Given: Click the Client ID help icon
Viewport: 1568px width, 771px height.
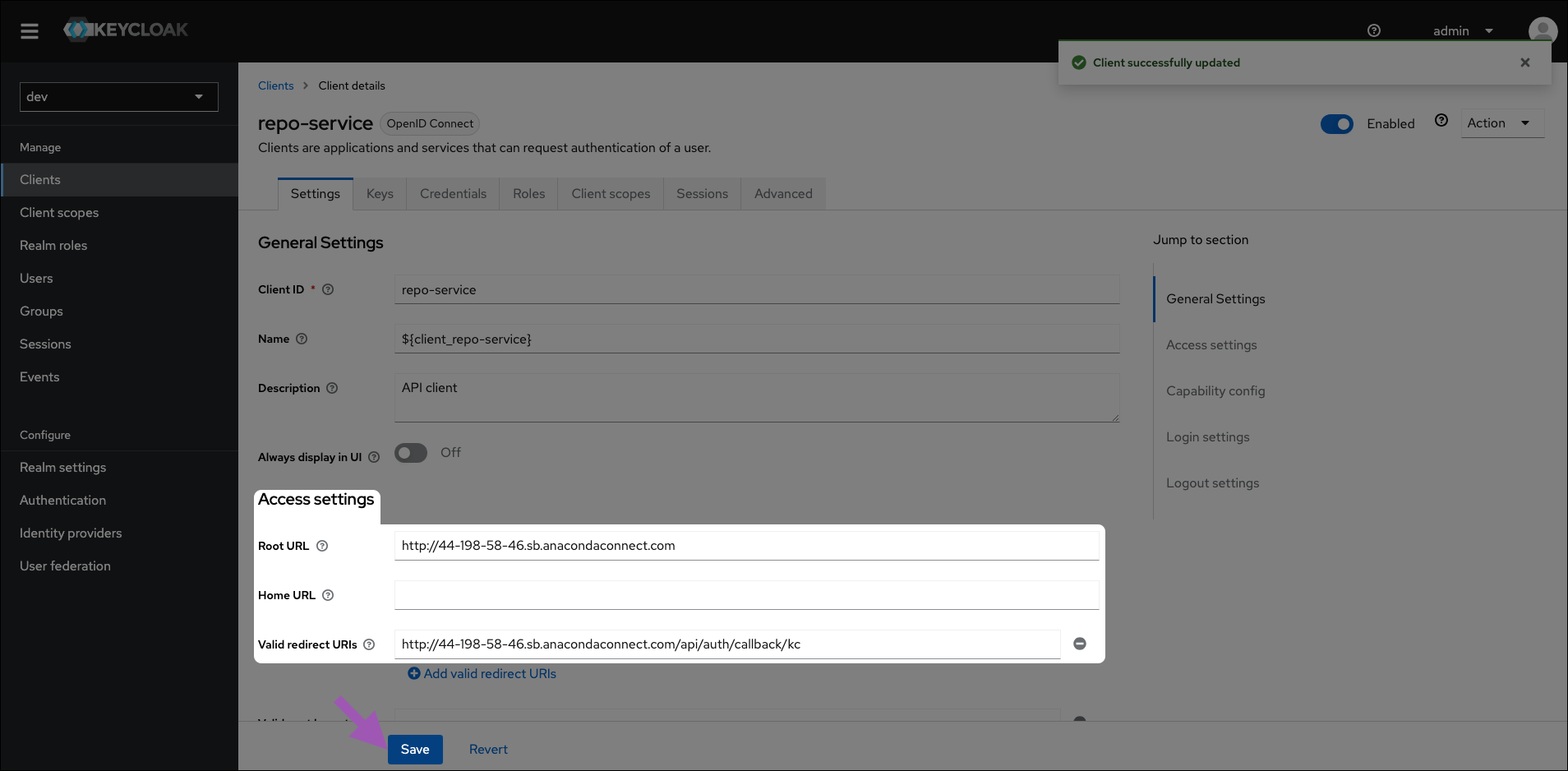Looking at the screenshot, I should point(328,289).
